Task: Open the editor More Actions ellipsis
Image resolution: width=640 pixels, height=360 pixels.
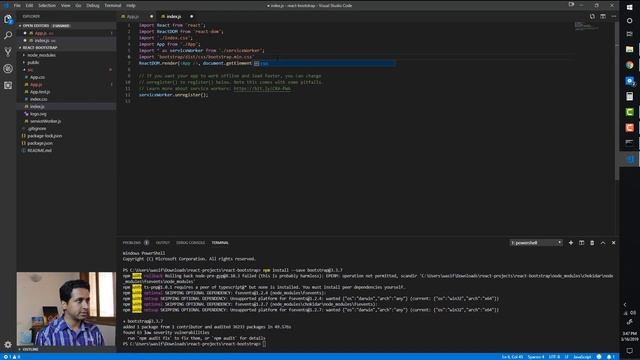Action: [613, 16]
